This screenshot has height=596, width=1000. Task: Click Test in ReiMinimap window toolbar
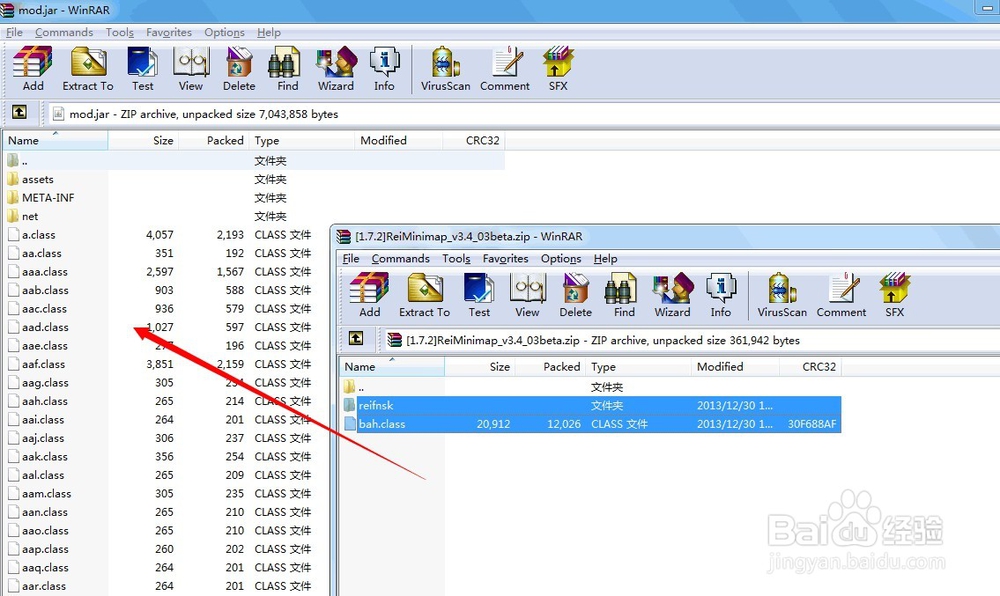(479, 295)
